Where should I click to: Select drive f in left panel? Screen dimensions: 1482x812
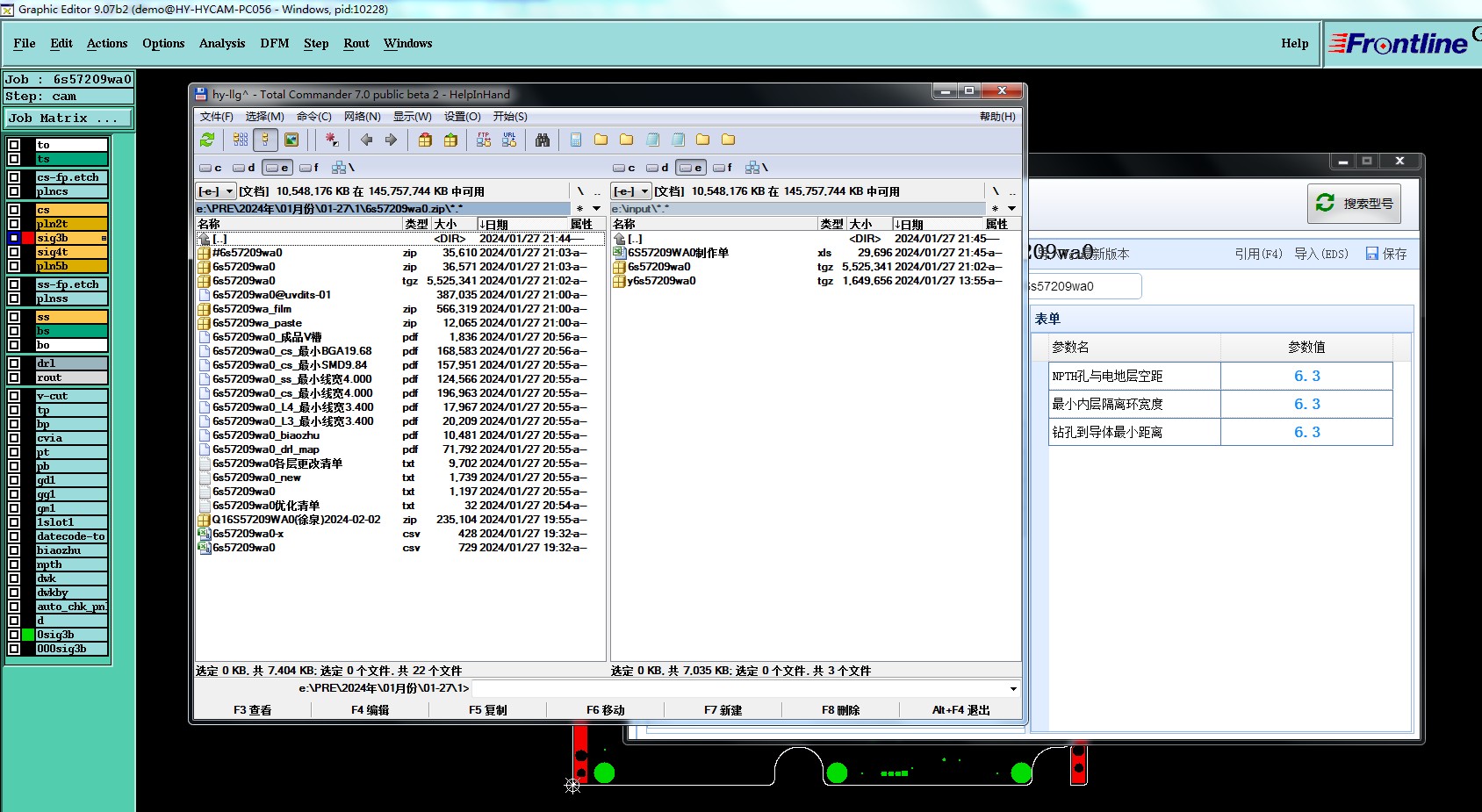click(x=309, y=168)
